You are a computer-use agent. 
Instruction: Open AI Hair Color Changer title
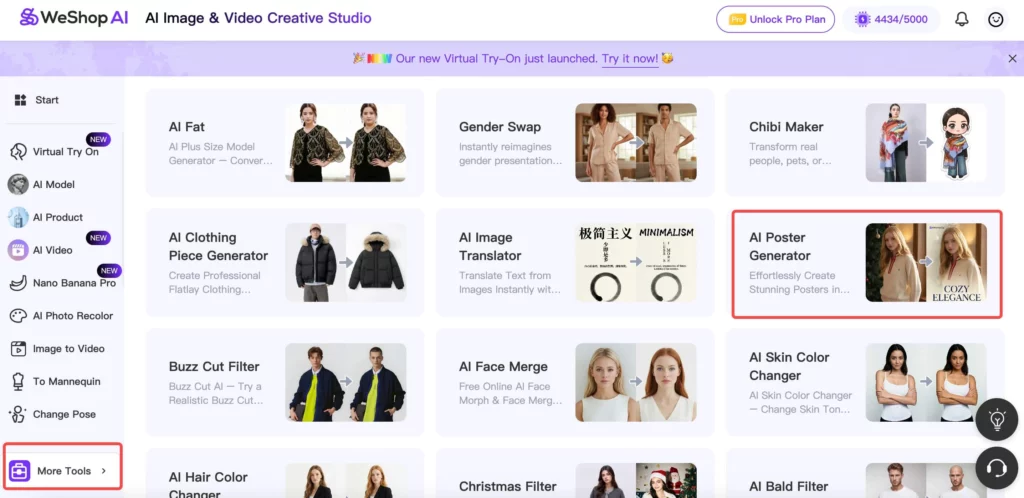point(208,486)
